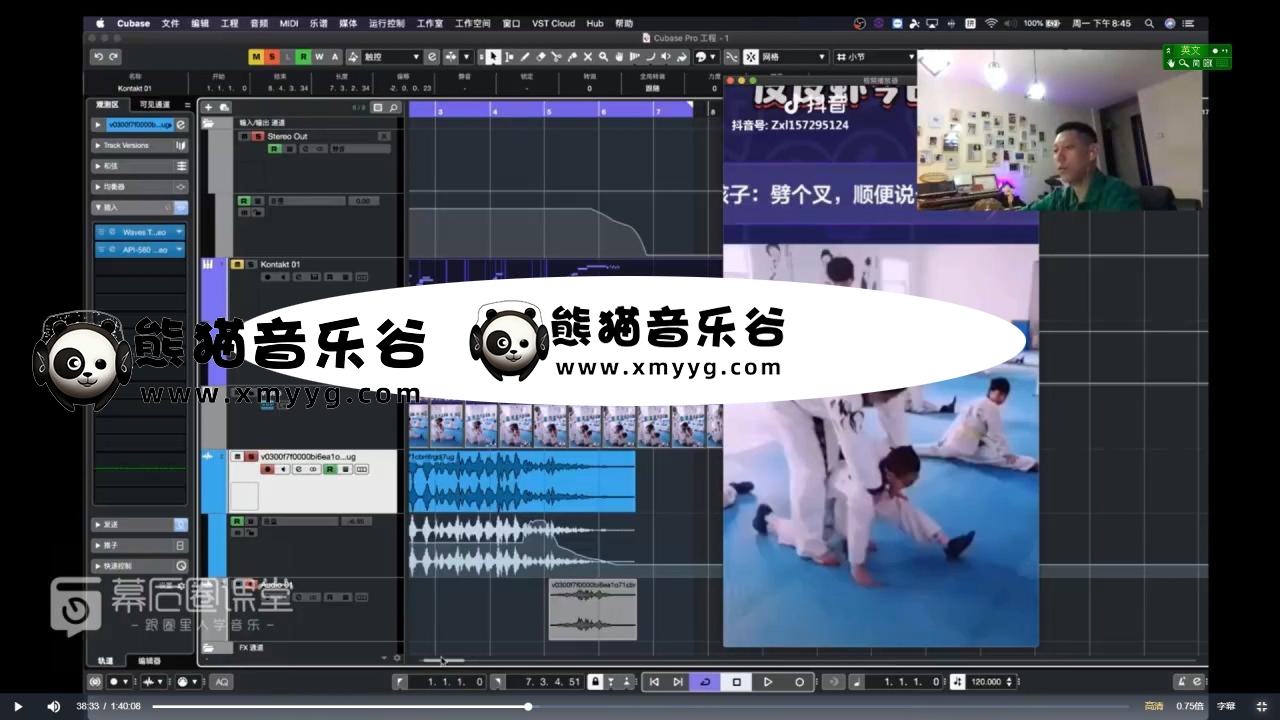Viewport: 1280px width, 720px height.
Task: Switch to the 编辑器 lower tab
Action: coord(149,661)
